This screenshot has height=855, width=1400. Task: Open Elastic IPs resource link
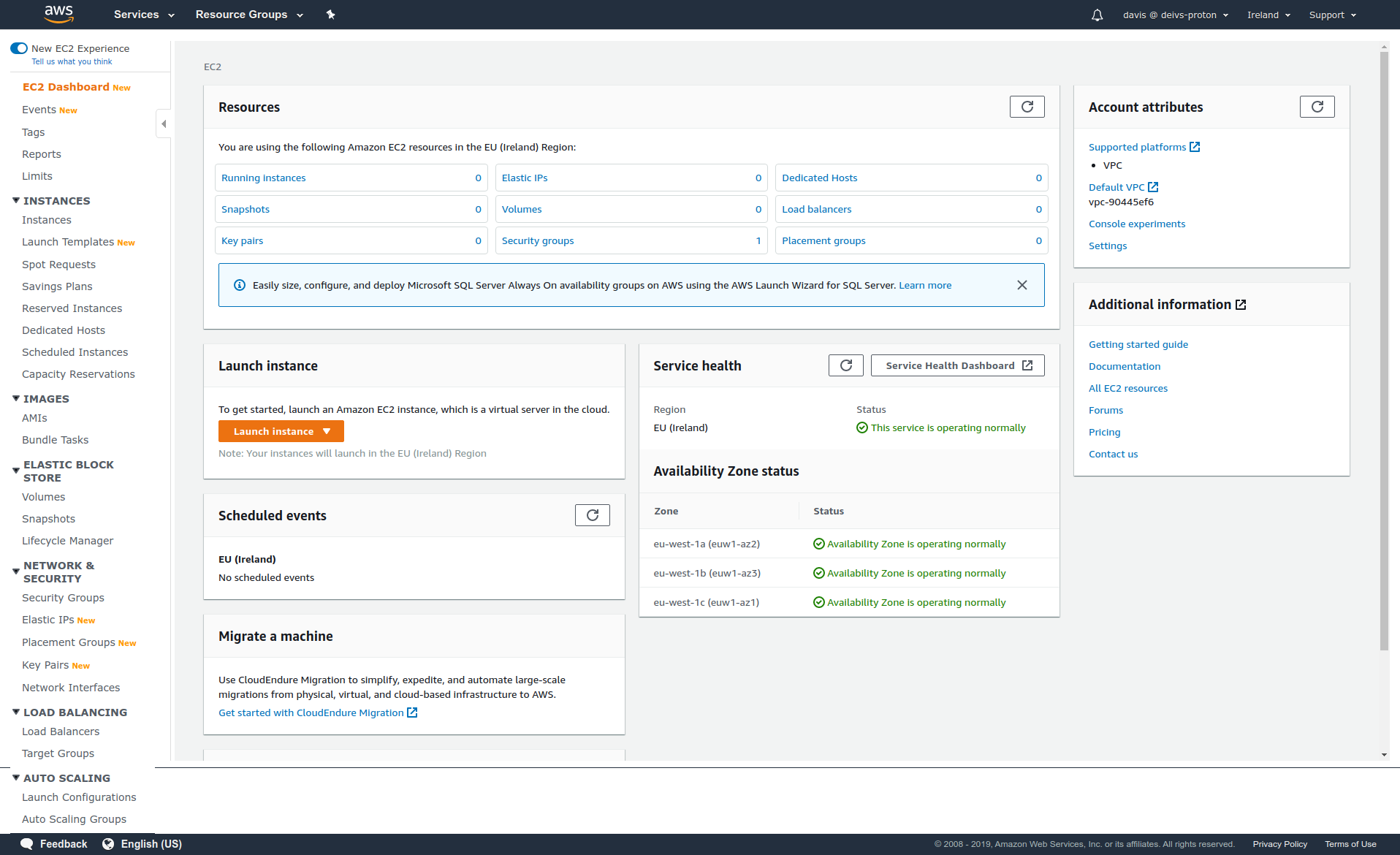(525, 178)
